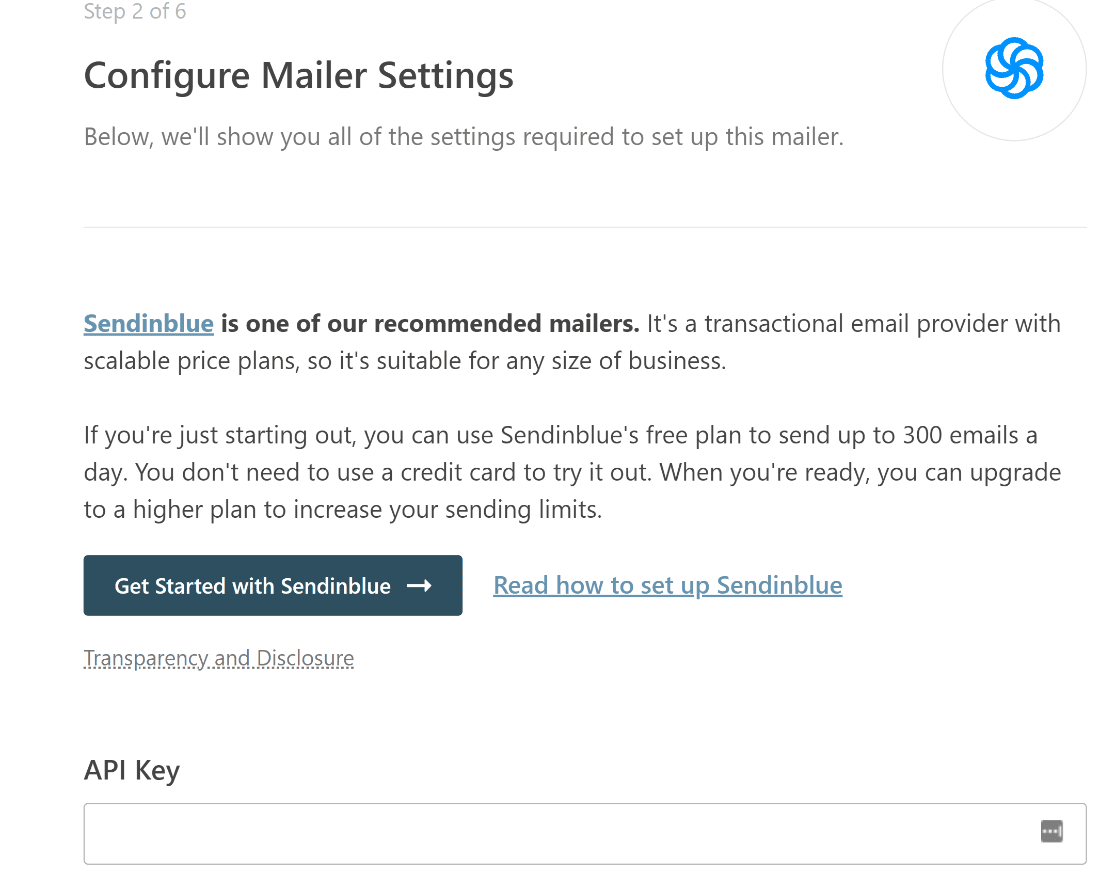
Task: Open Read how to set up Sendinblue
Action: pos(668,585)
